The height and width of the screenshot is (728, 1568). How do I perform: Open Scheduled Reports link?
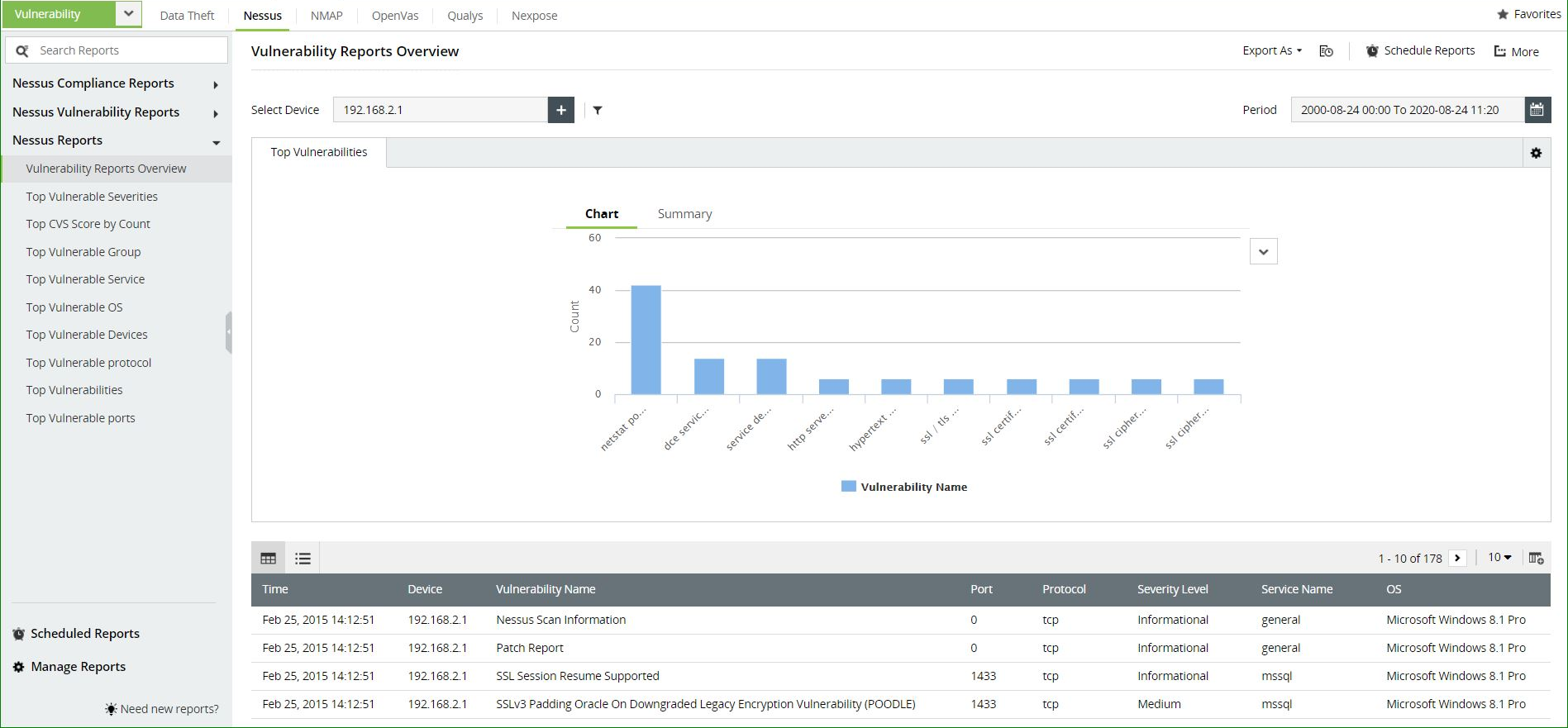(x=85, y=634)
